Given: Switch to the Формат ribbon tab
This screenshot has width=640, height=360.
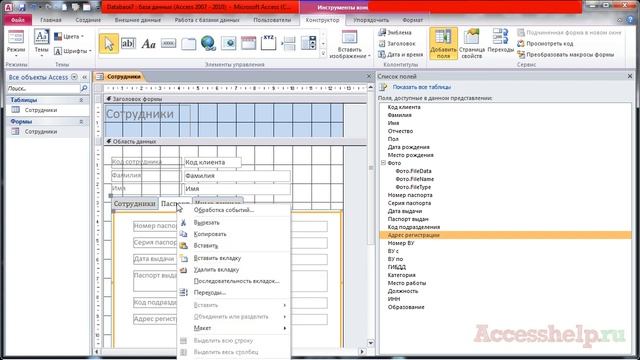Looking at the screenshot, I should click(413, 20).
